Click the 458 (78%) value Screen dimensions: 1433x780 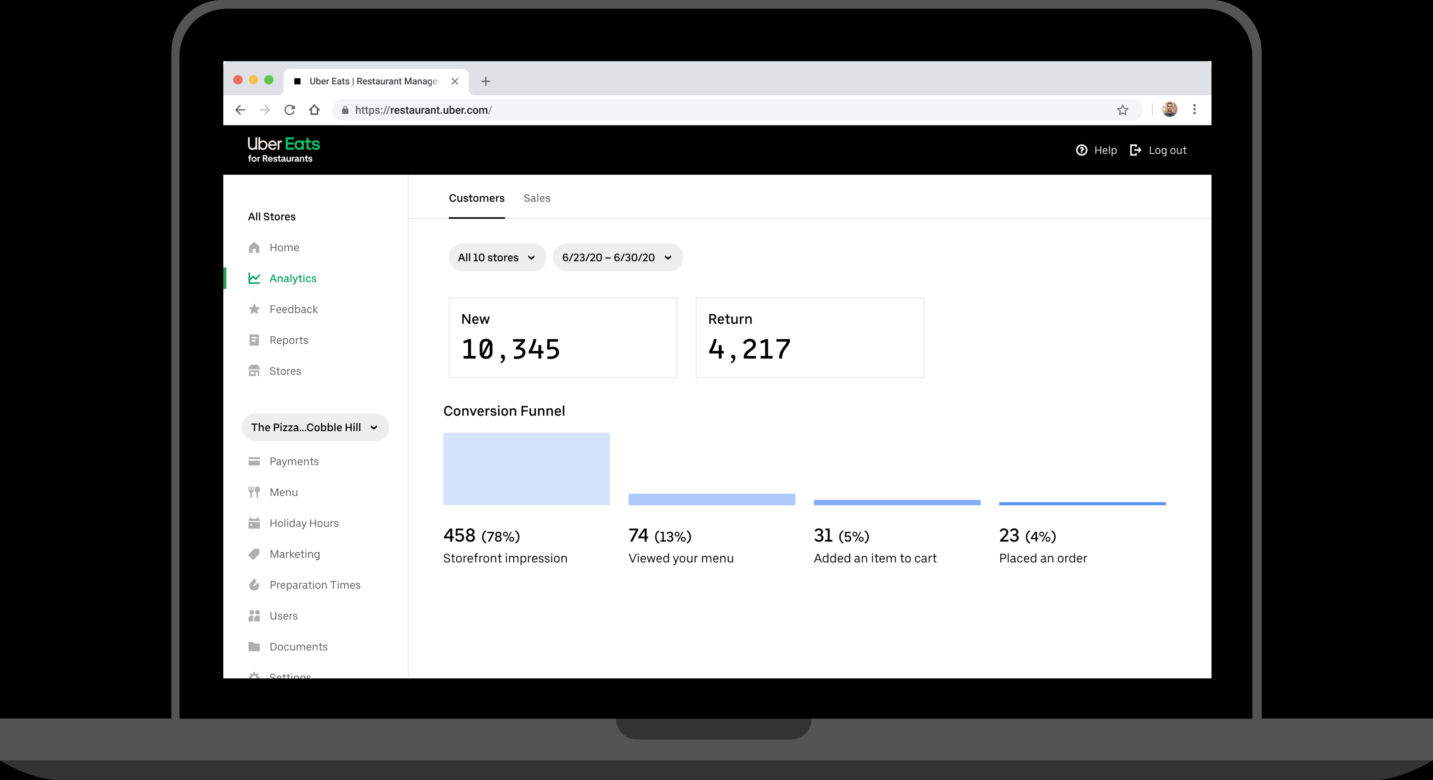[482, 536]
